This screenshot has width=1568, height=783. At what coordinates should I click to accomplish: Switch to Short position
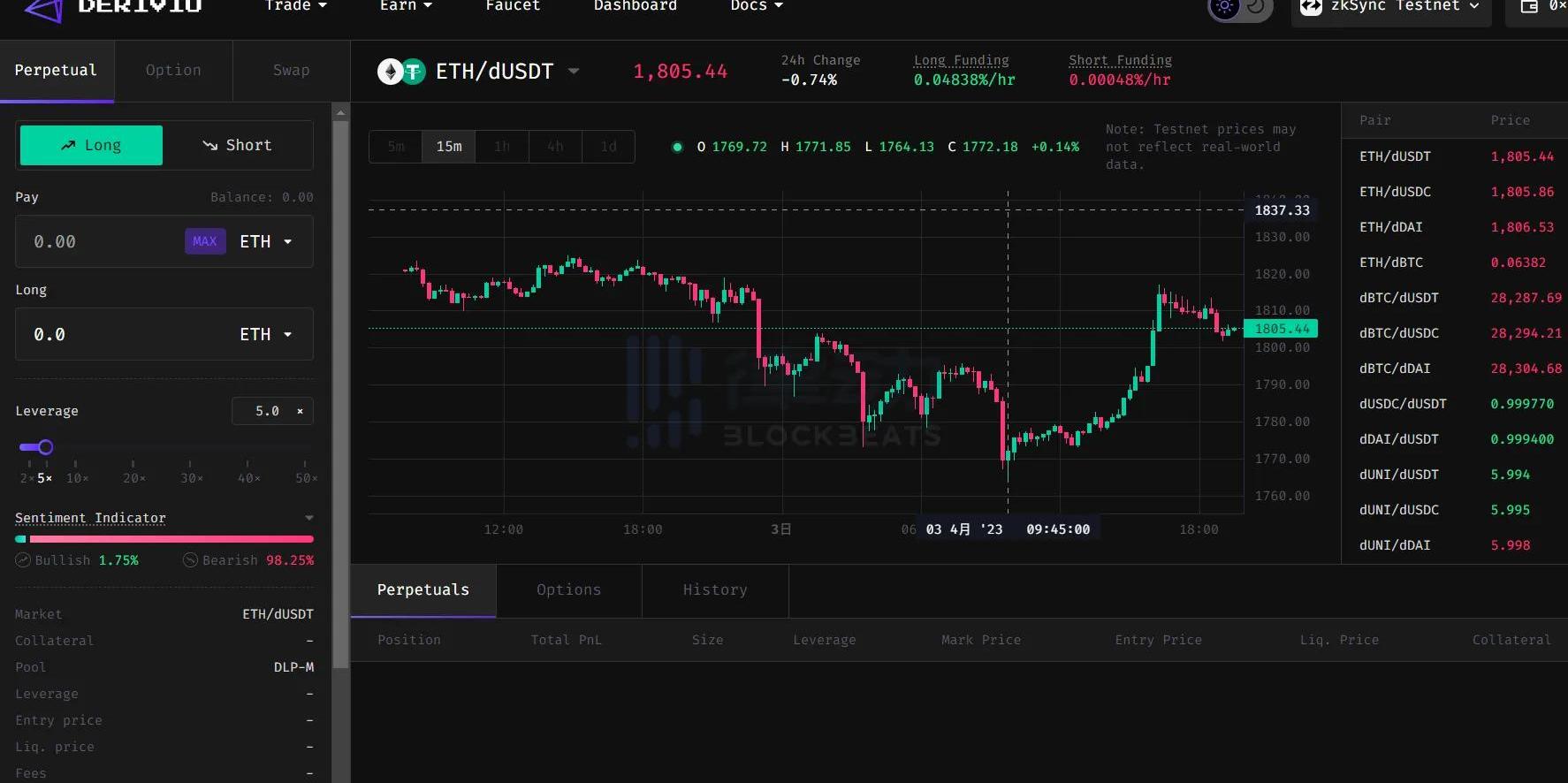click(237, 146)
